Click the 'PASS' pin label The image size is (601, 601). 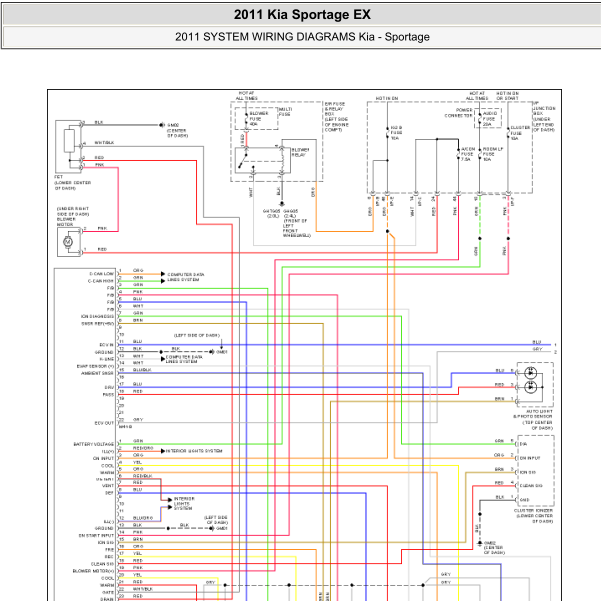[x=108, y=395]
